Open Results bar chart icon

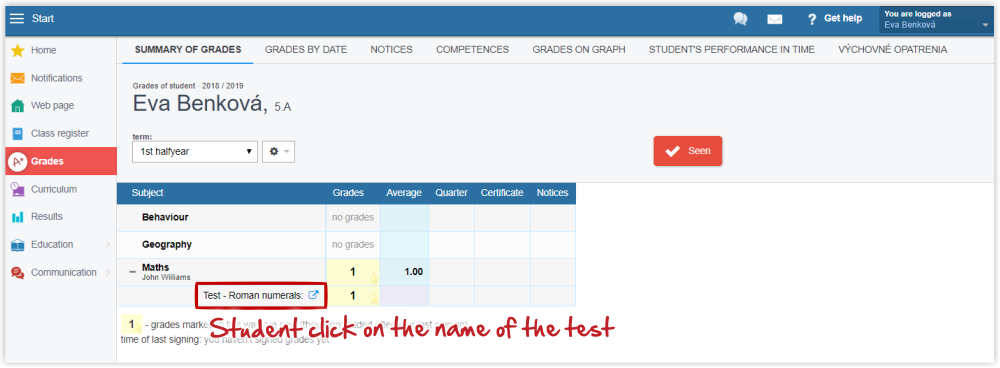coord(18,217)
